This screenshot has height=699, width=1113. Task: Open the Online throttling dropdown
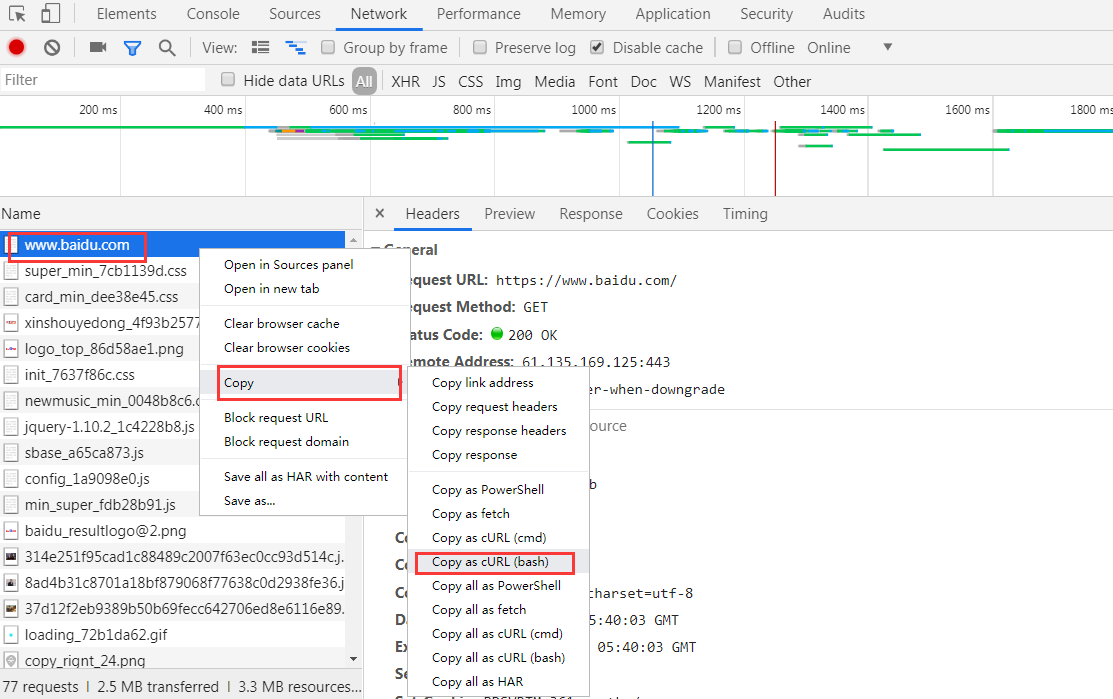point(887,47)
